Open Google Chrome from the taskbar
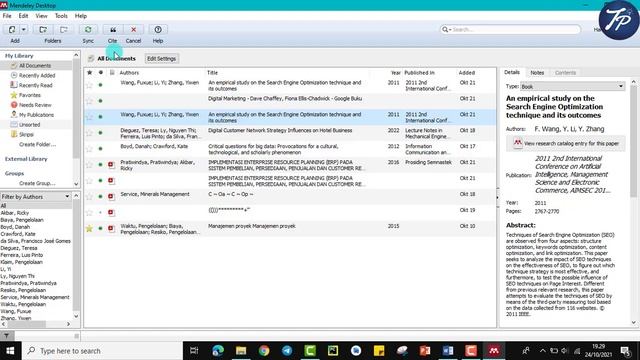 coord(264,351)
